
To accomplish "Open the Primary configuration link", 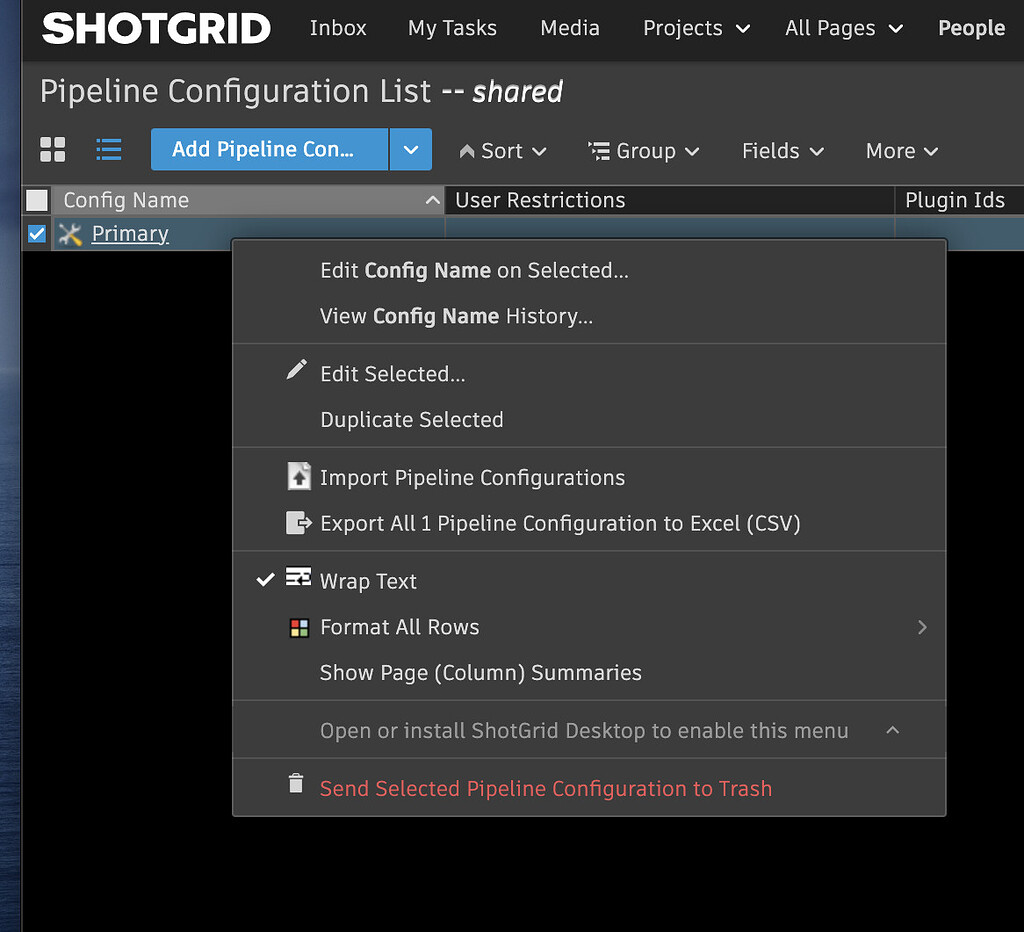I will coord(130,233).
